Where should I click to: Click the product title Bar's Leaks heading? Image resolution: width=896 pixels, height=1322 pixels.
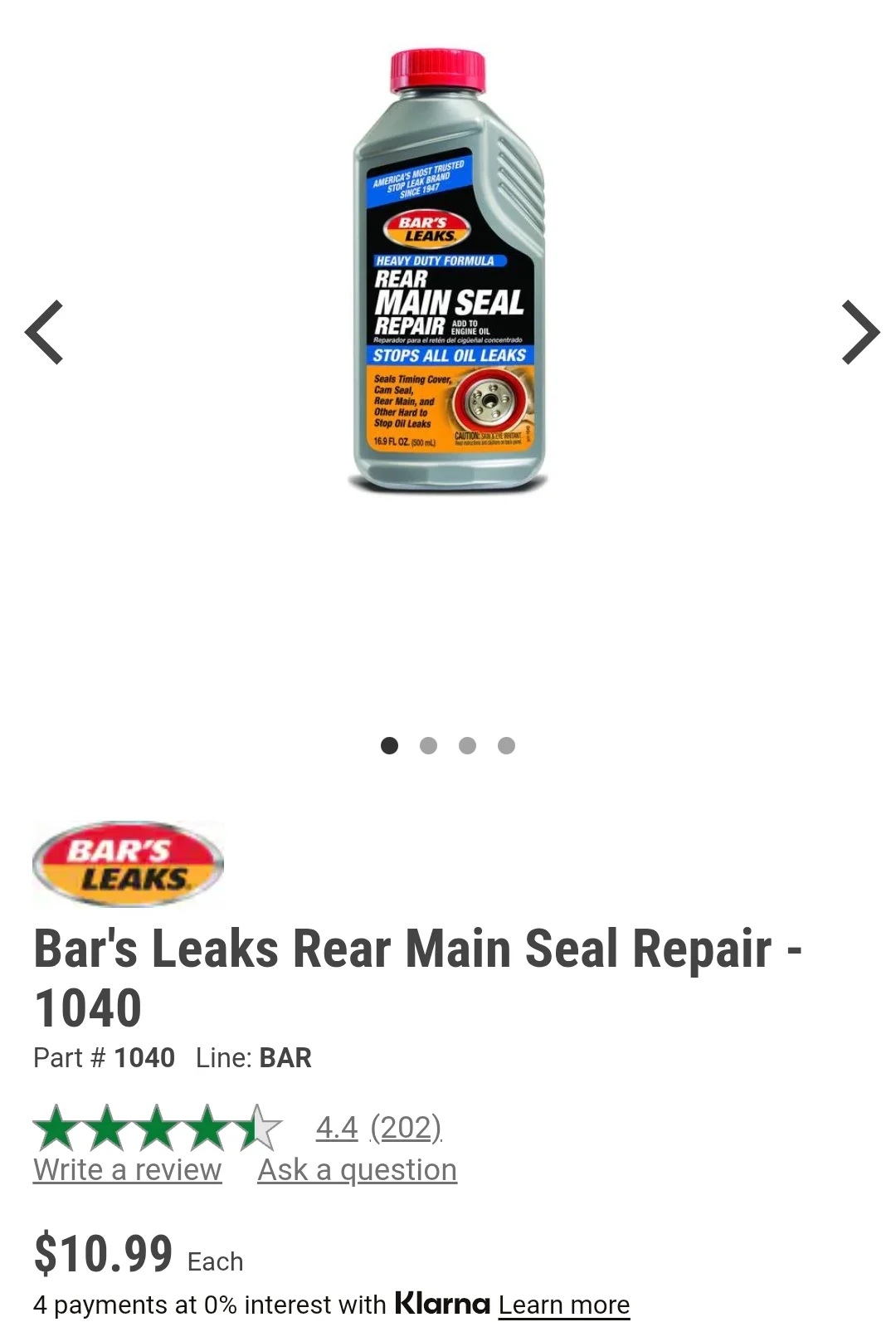click(x=418, y=978)
